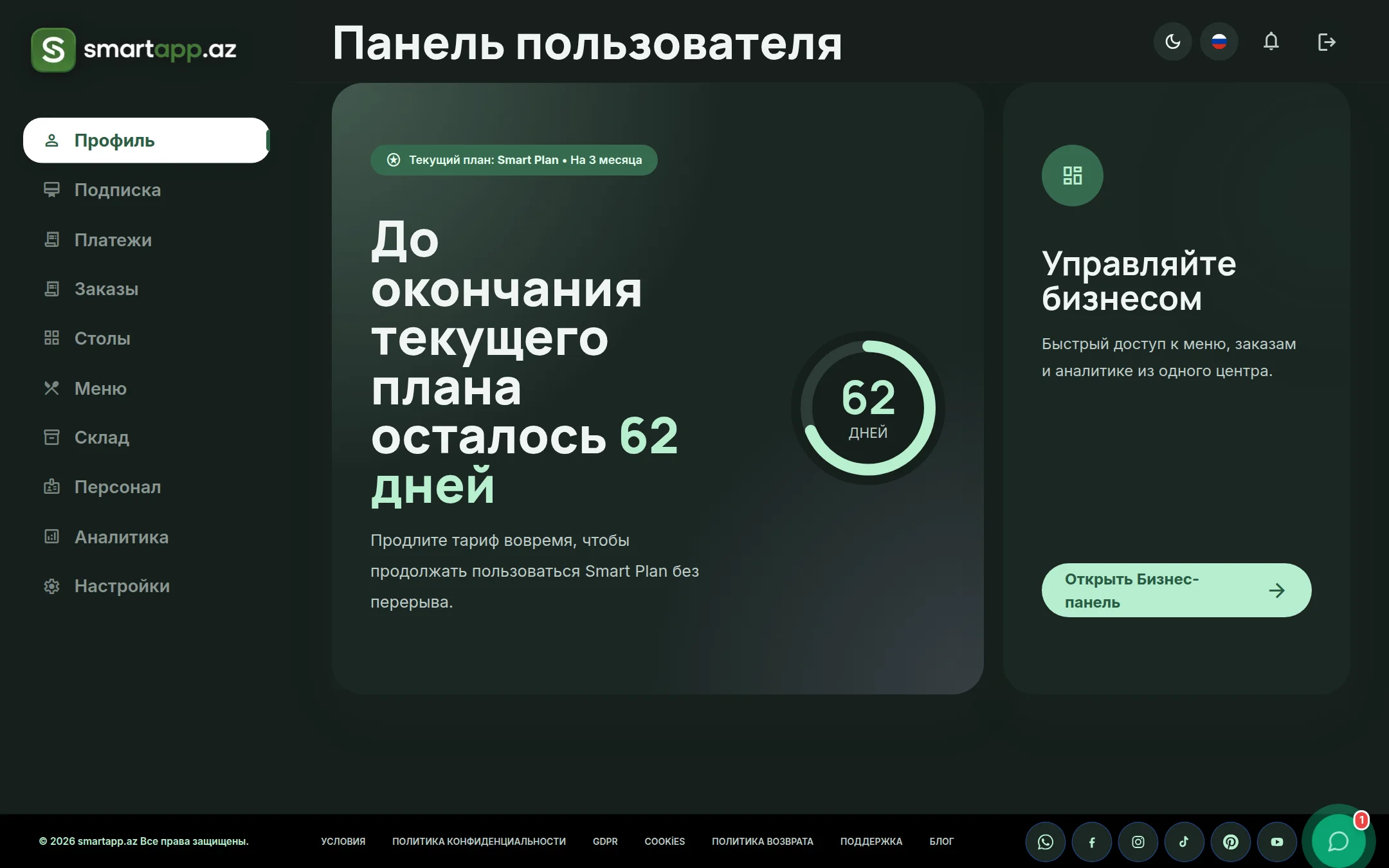Screen dimensions: 1389x868
Task: Open the Russian flag language selector
Action: tap(1219, 42)
